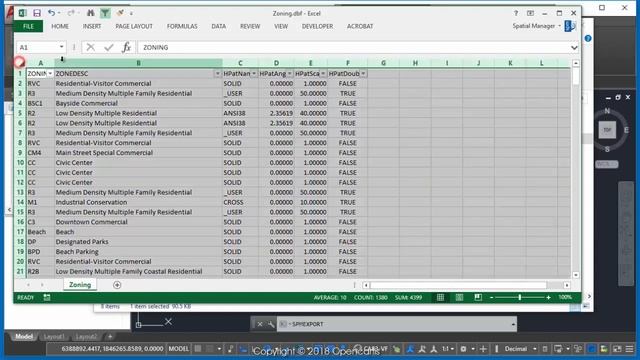Screen dimensions: 640x360
Task: Select row 14 header
Action: tap(20, 202)
